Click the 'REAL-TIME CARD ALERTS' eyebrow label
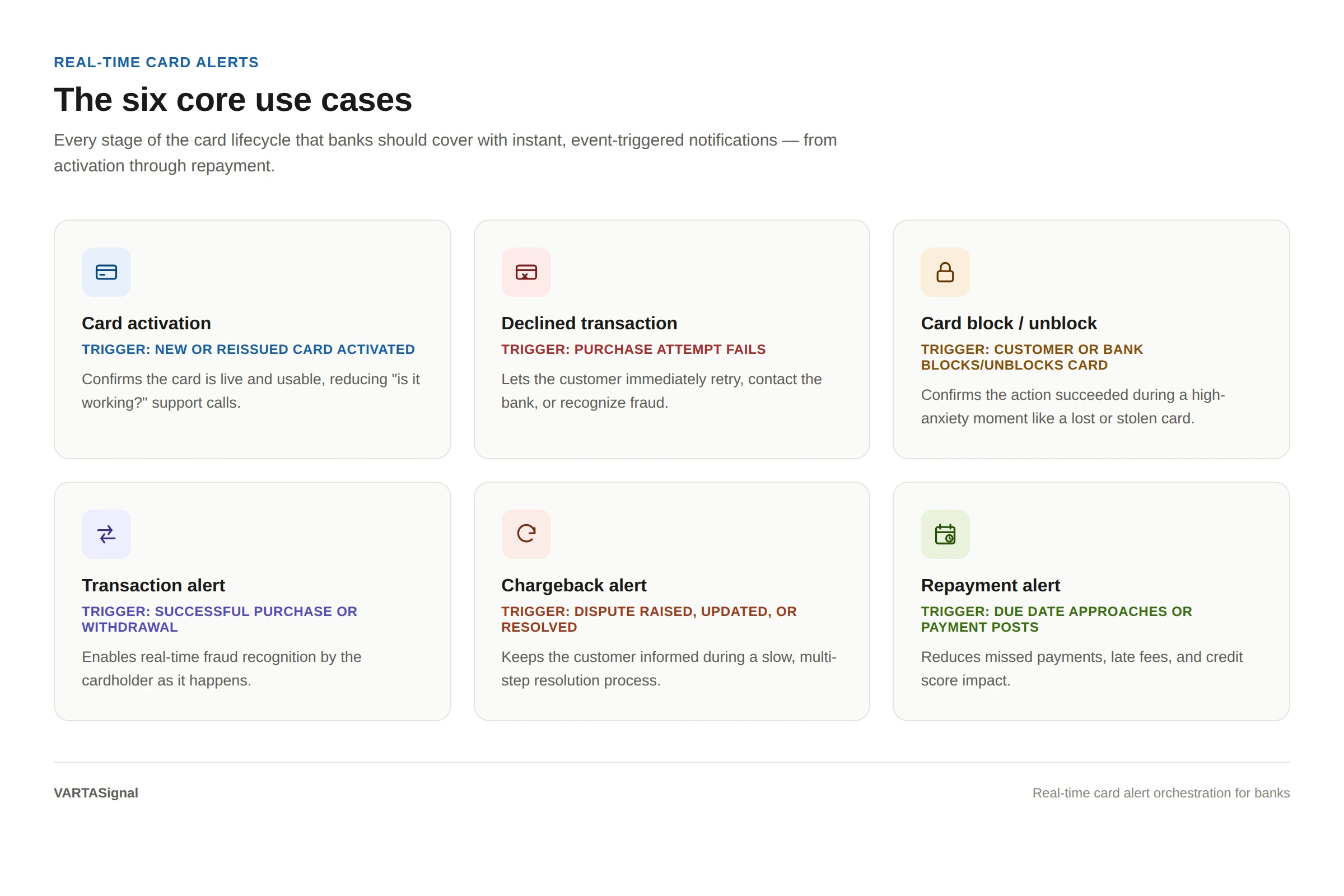Screen dimensions: 1344x896 [x=156, y=62]
